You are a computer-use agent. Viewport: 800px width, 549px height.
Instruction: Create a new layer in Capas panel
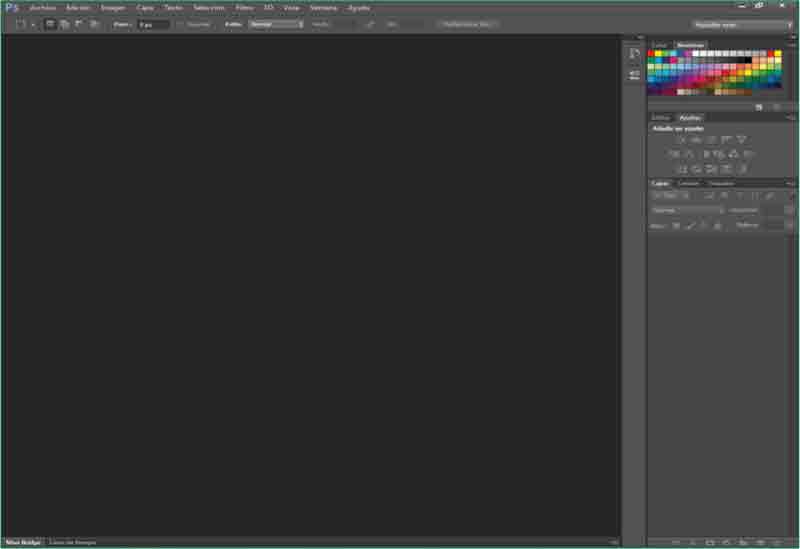pos(760,542)
